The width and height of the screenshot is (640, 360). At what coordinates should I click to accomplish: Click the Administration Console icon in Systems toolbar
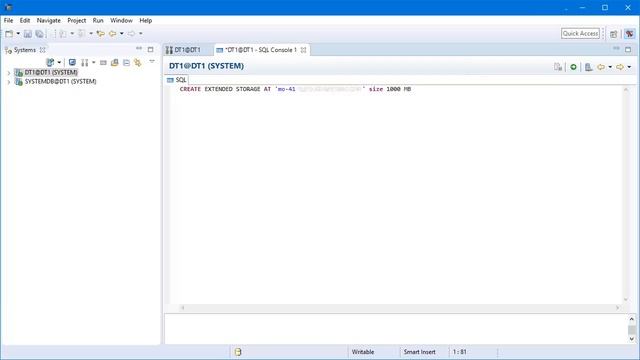tap(72, 62)
